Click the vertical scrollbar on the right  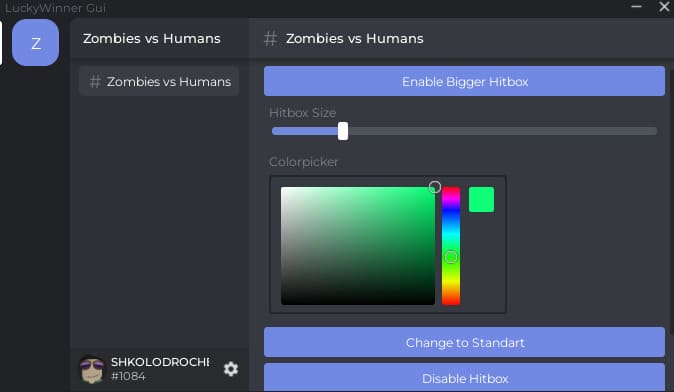[671, 202]
